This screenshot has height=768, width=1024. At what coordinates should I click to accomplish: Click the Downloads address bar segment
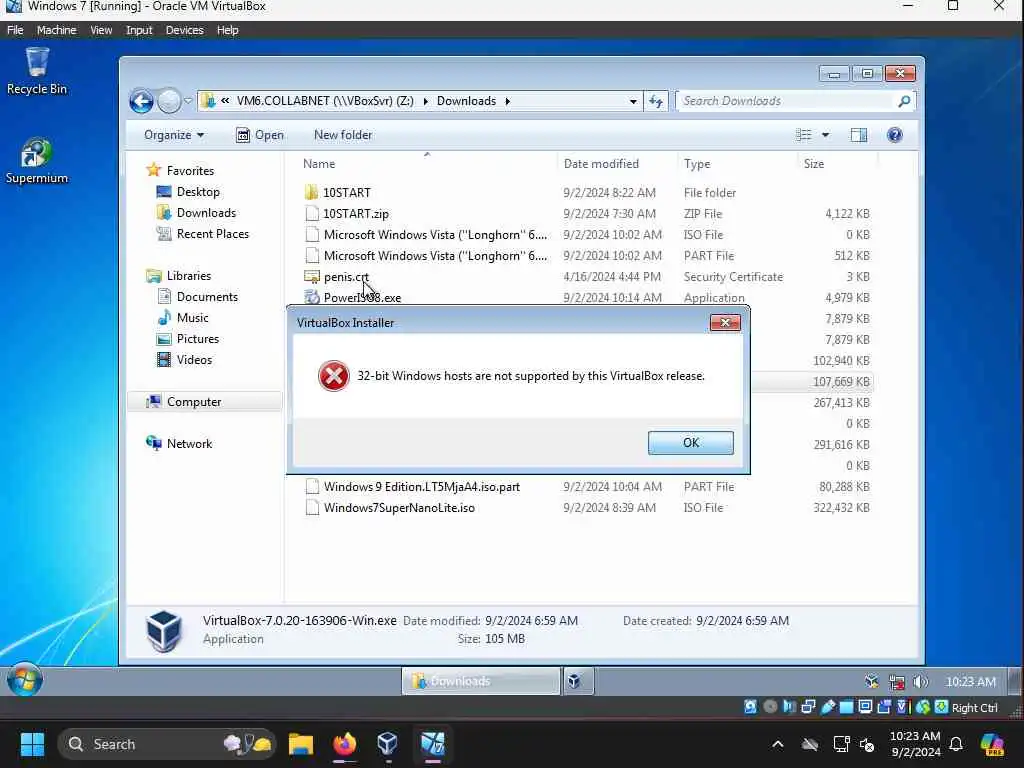coord(466,101)
